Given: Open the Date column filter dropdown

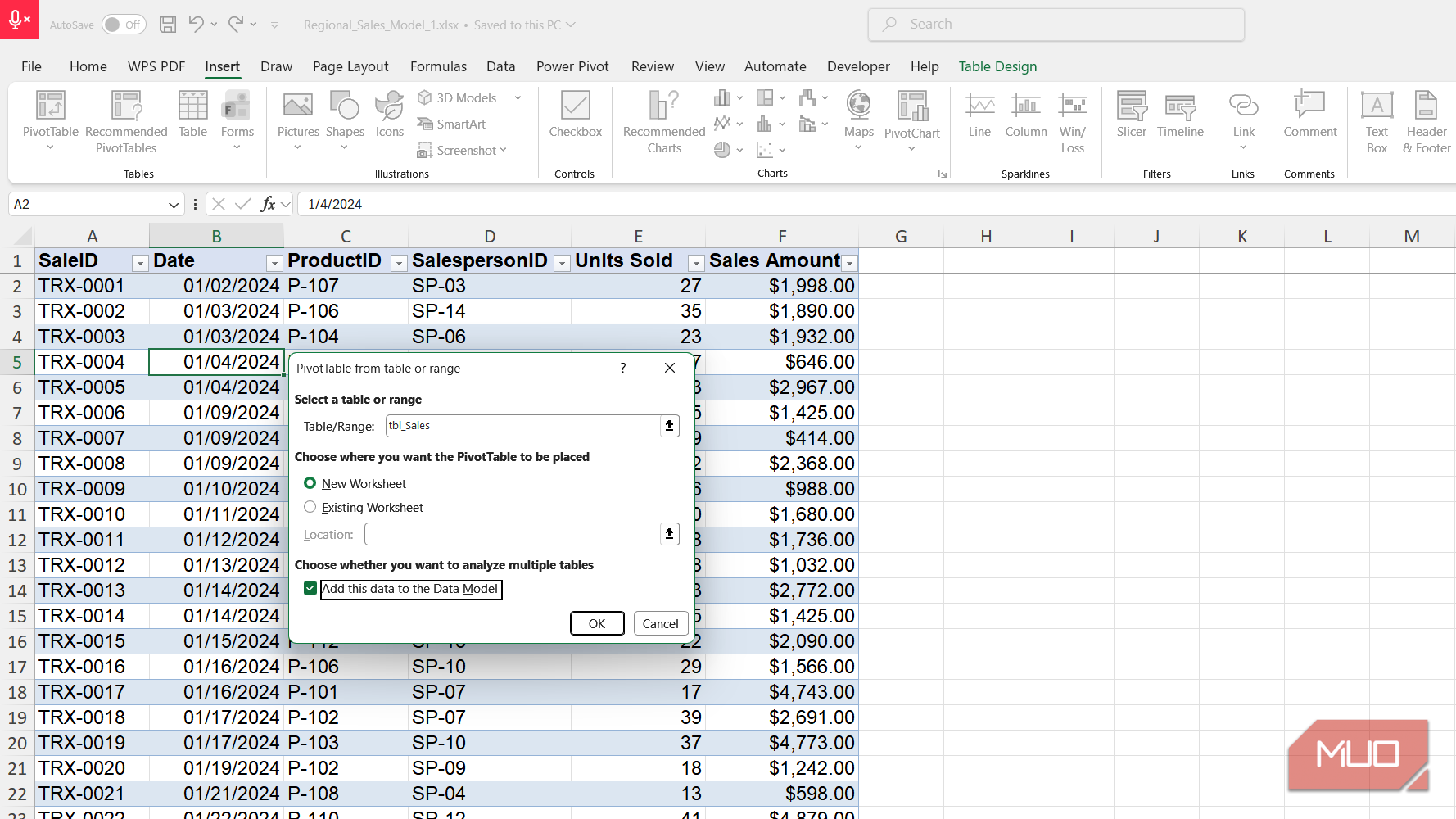Looking at the screenshot, I should [274, 263].
